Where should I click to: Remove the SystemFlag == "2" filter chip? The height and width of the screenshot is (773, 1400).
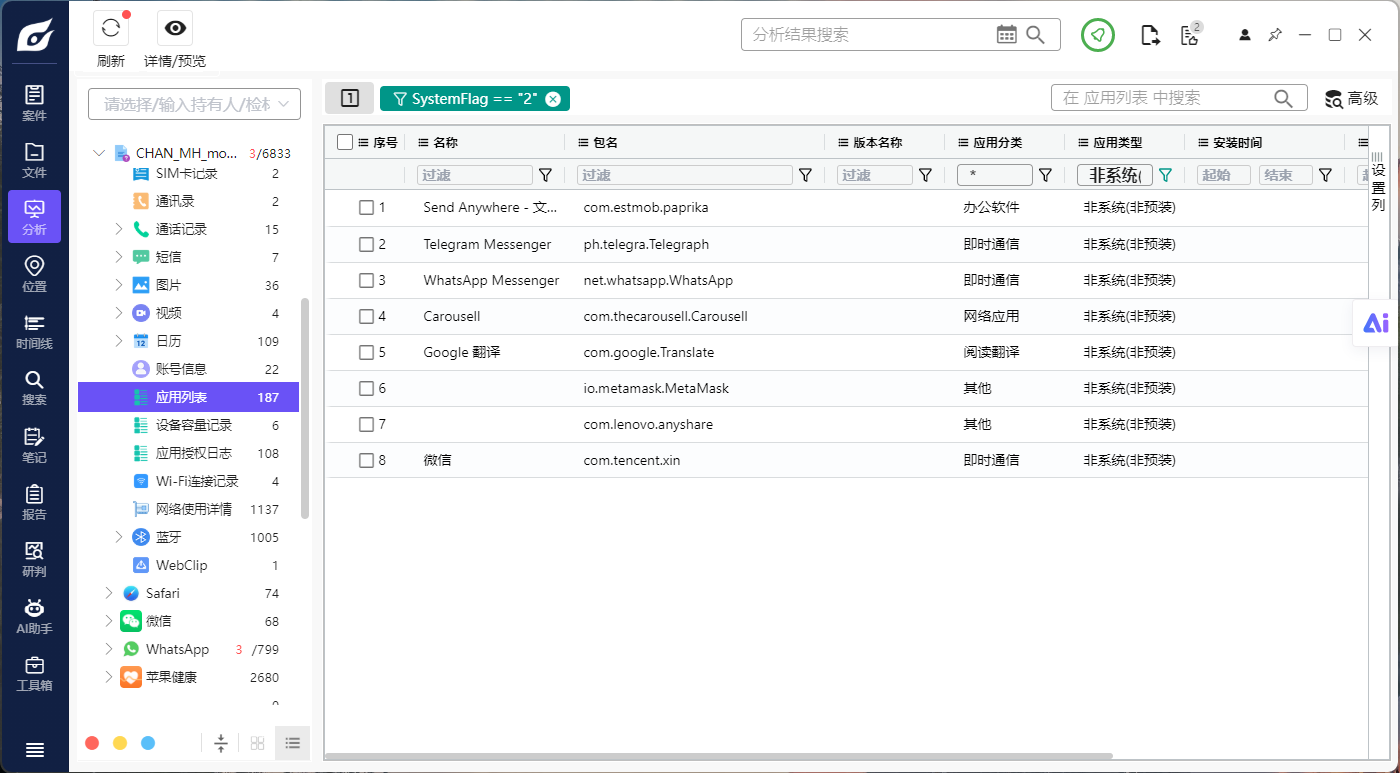(552, 99)
